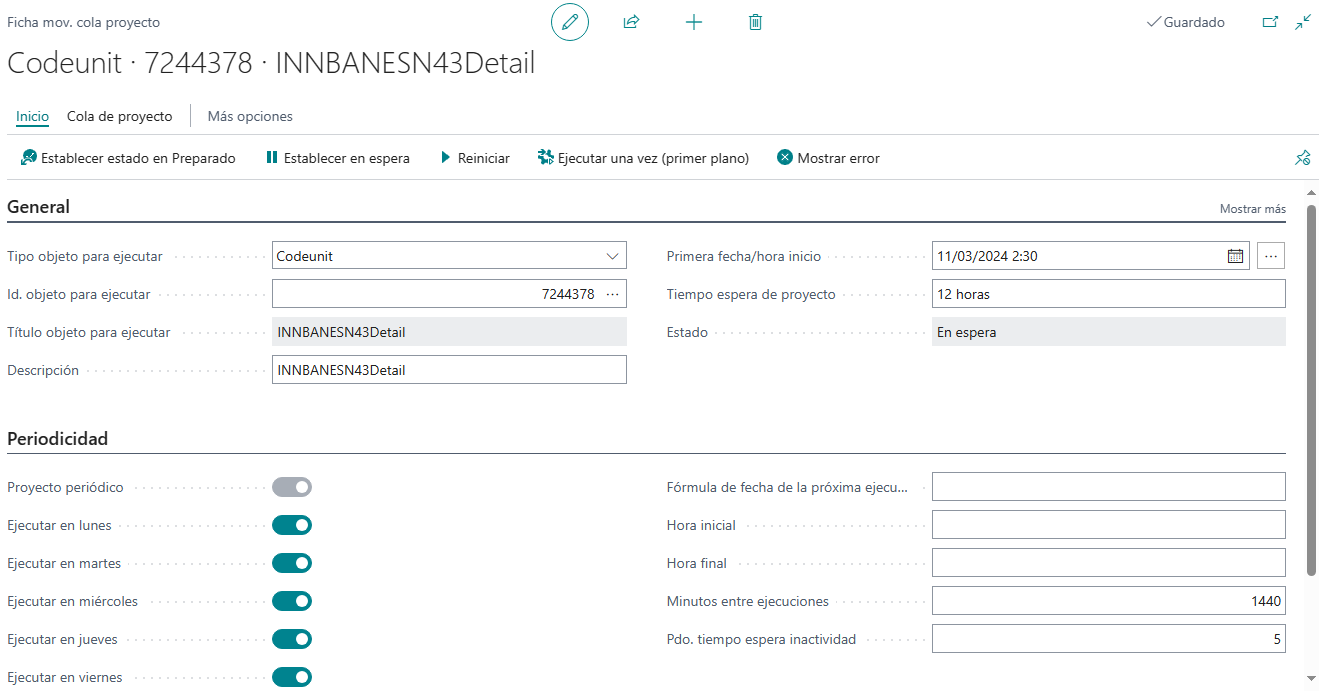
Task: Disable Ejecutar en lunes toggle
Action: (292, 525)
